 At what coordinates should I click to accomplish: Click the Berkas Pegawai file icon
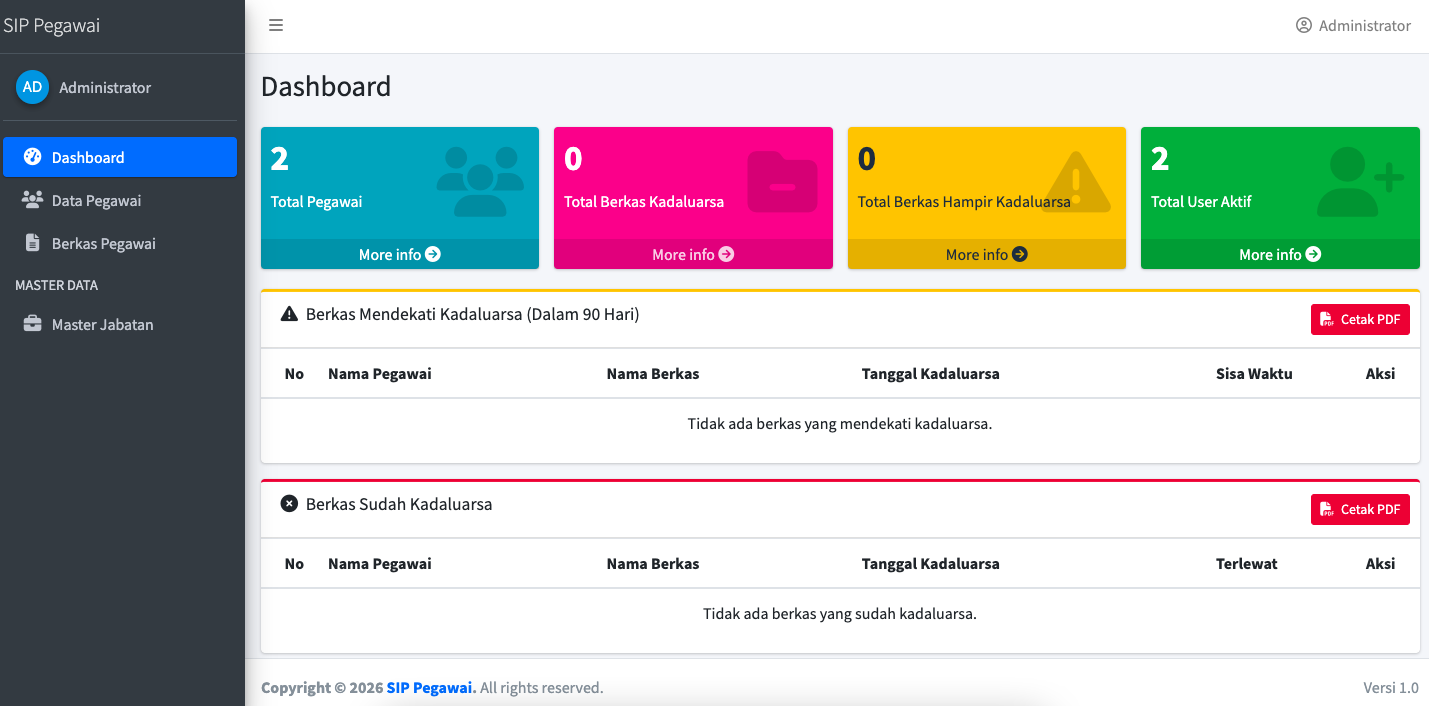coord(32,243)
